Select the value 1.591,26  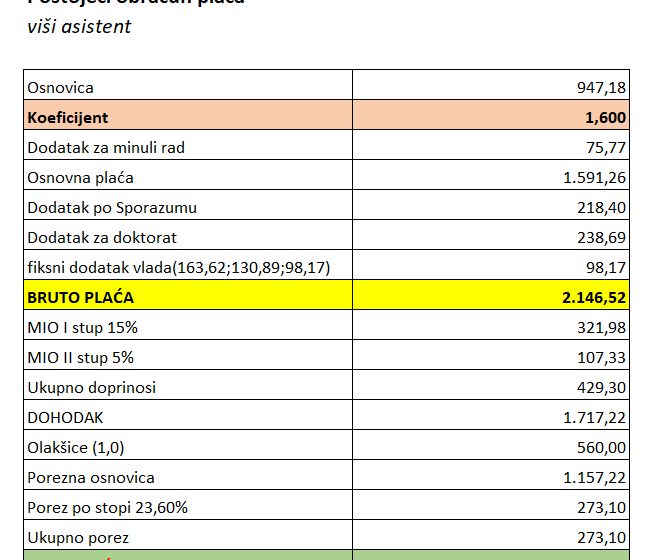point(595,178)
